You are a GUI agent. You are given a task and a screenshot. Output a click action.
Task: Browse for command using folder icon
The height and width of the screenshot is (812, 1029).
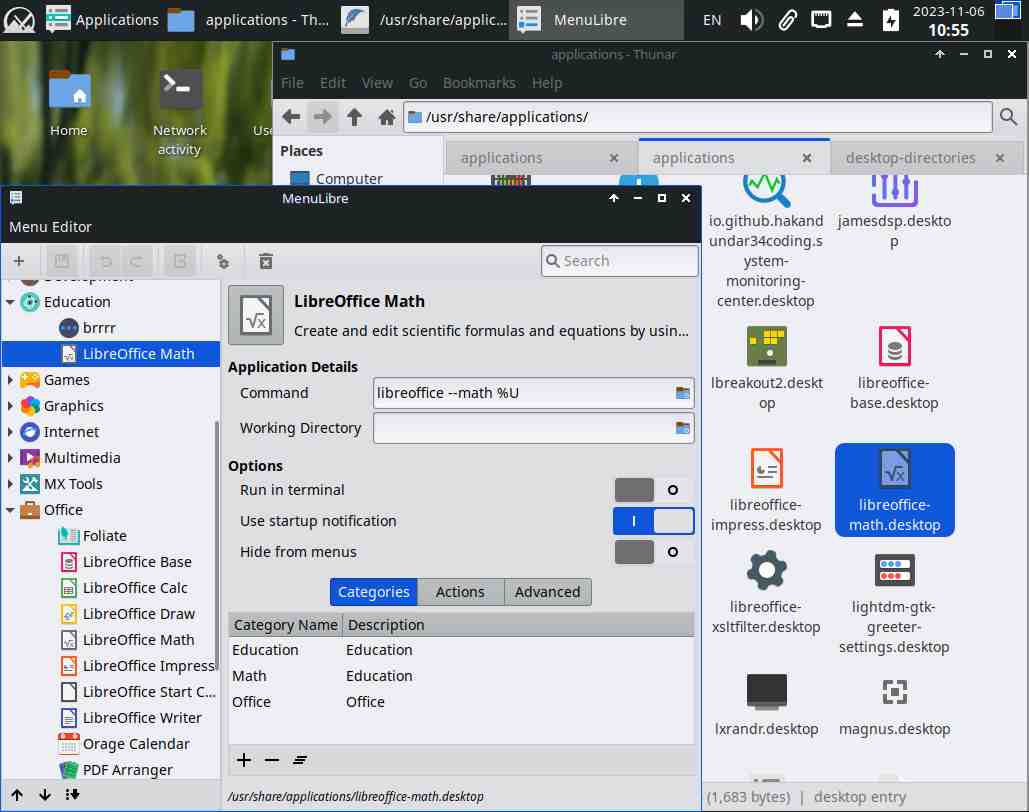(682, 393)
